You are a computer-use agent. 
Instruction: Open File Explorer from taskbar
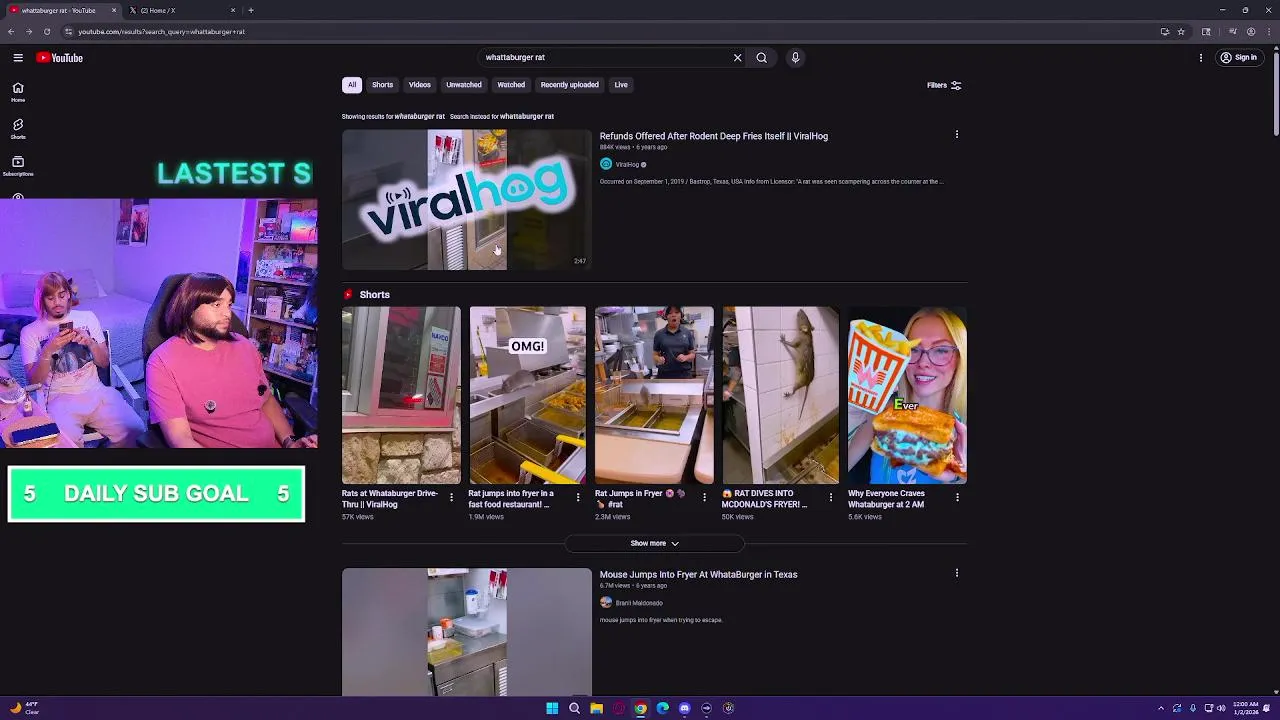coord(596,708)
